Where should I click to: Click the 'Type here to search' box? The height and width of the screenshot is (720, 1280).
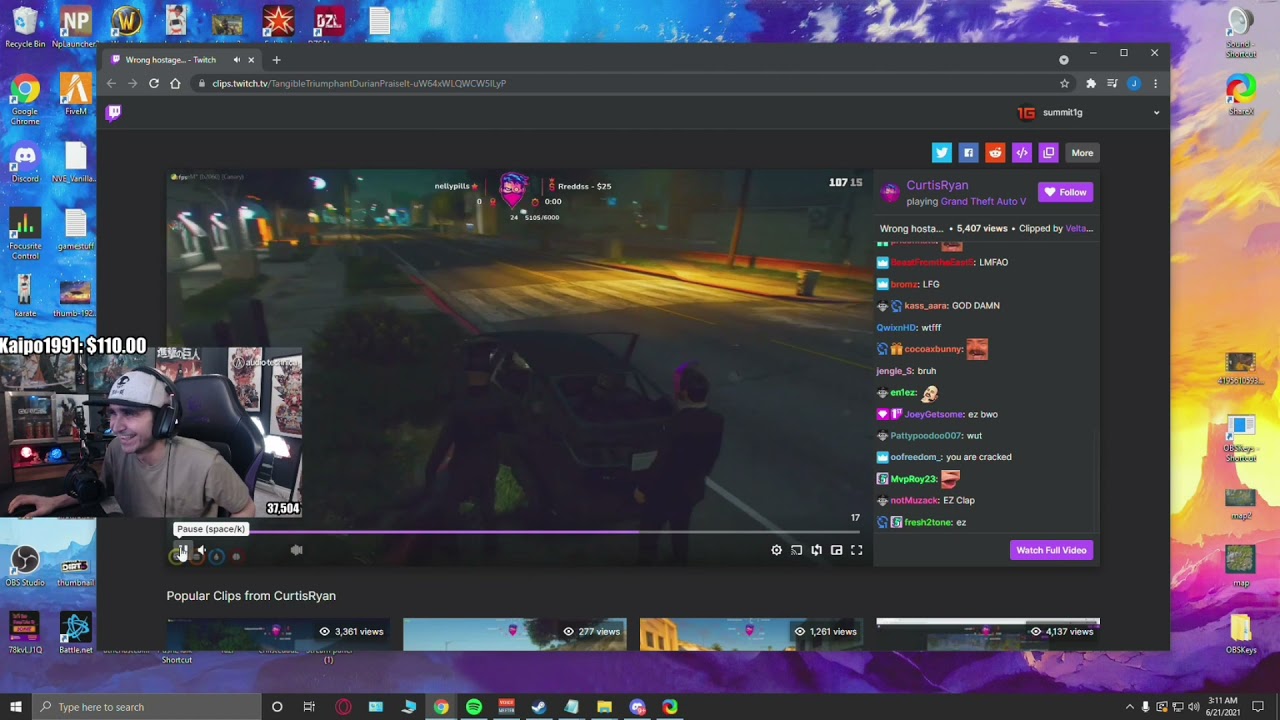click(146, 707)
